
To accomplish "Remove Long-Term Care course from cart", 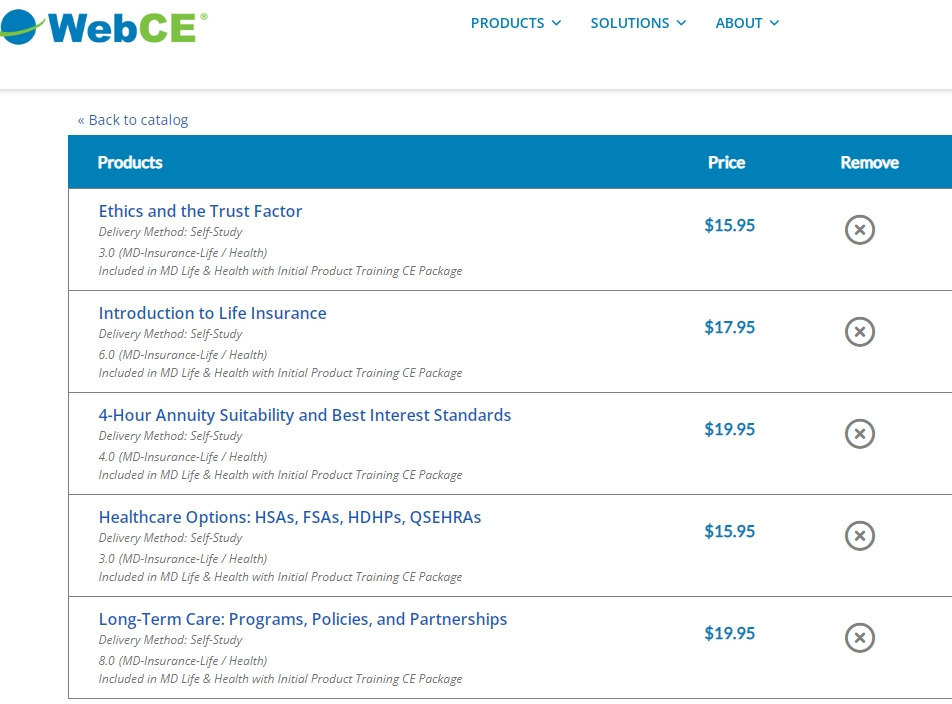I will click(859, 638).
